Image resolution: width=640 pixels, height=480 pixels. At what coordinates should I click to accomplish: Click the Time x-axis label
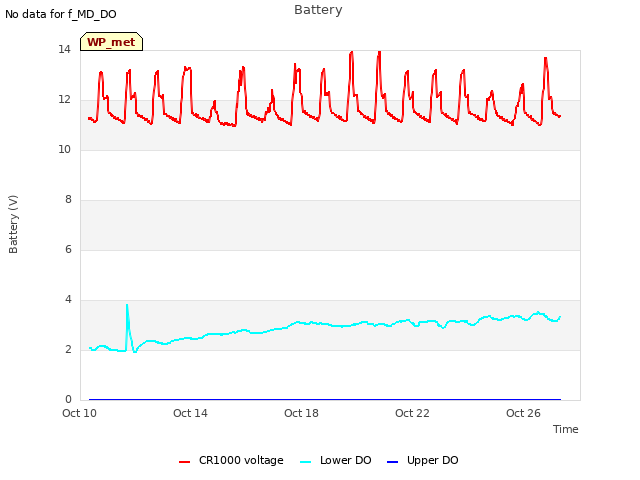coord(566,429)
